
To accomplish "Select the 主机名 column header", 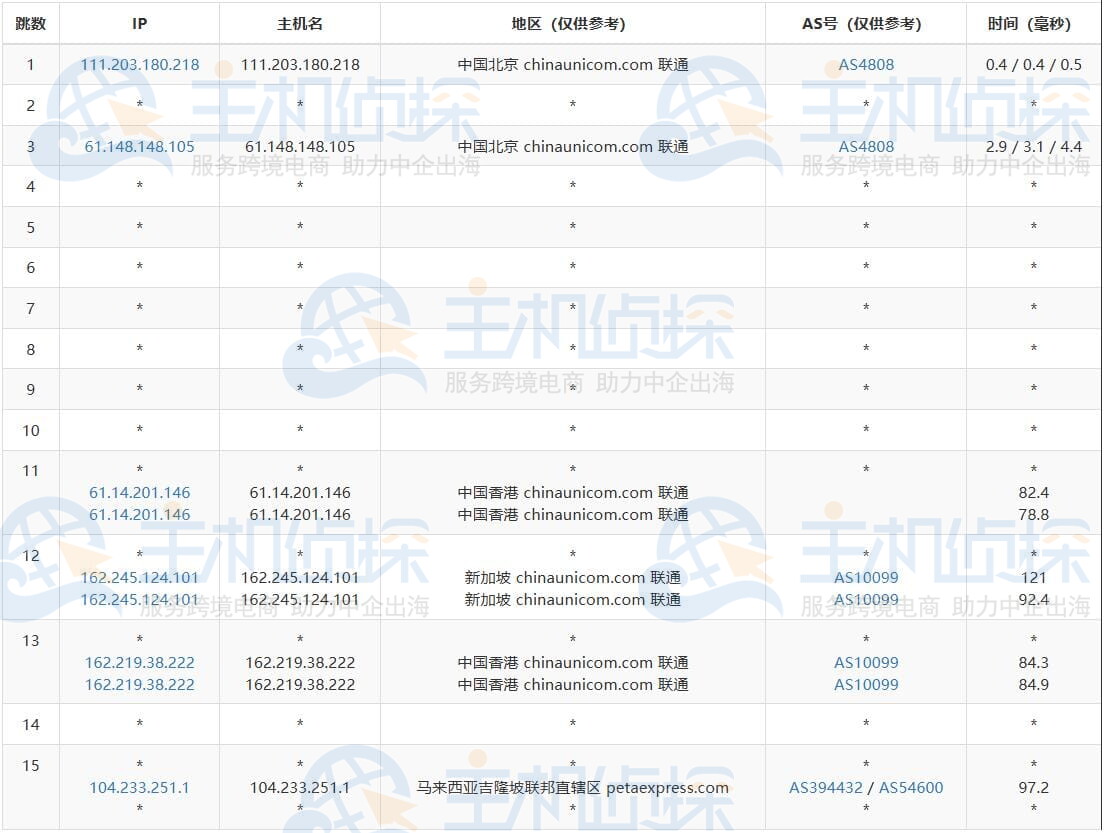I will tap(298, 23).
